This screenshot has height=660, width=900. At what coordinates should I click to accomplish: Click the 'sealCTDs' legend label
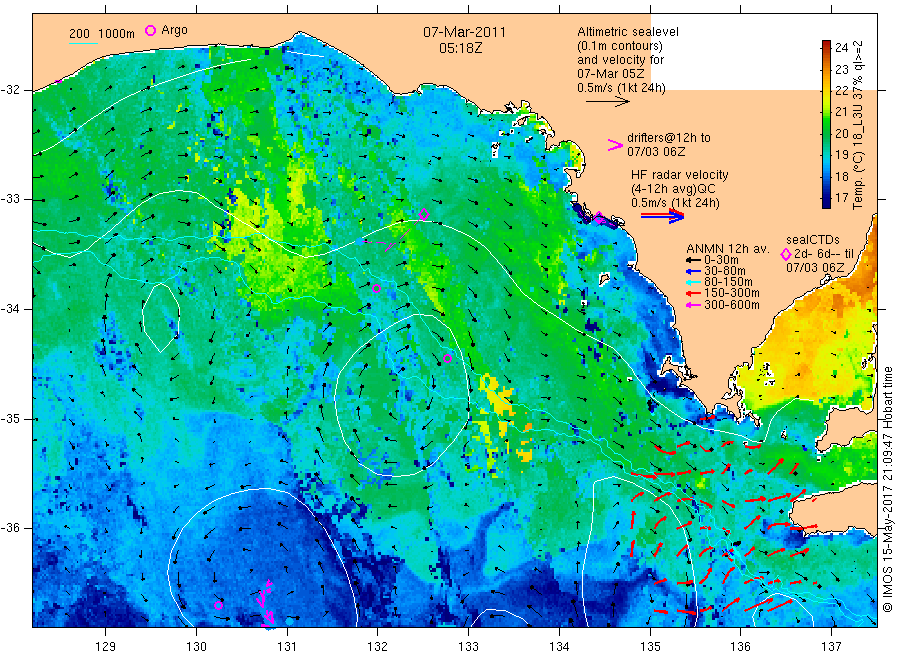pyautogui.click(x=813, y=240)
